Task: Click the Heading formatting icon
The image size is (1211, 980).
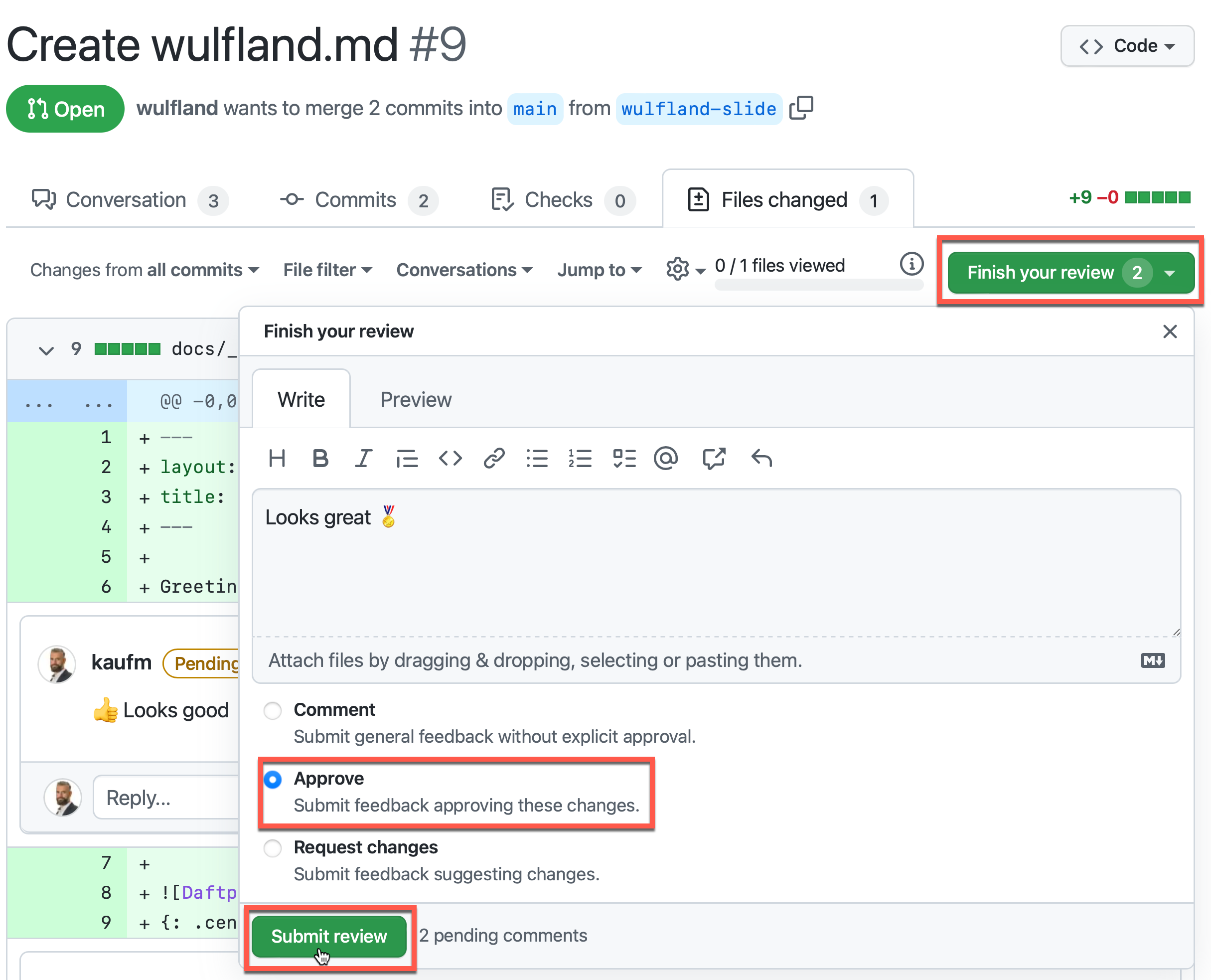Action: point(277,459)
